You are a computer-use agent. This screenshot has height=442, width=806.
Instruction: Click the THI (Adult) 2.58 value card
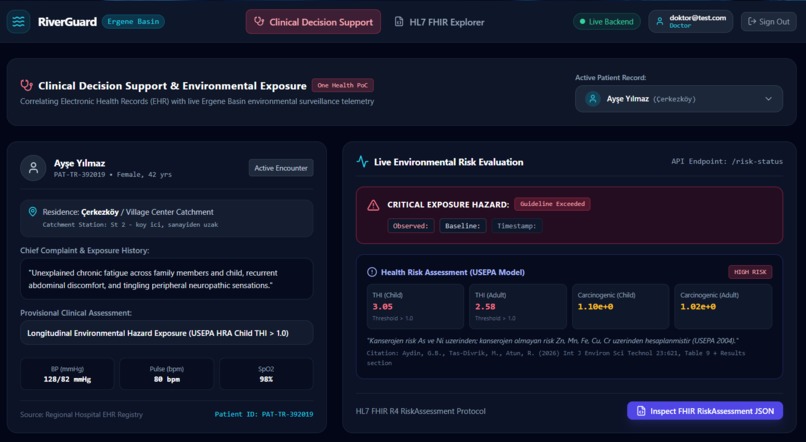tap(518, 306)
